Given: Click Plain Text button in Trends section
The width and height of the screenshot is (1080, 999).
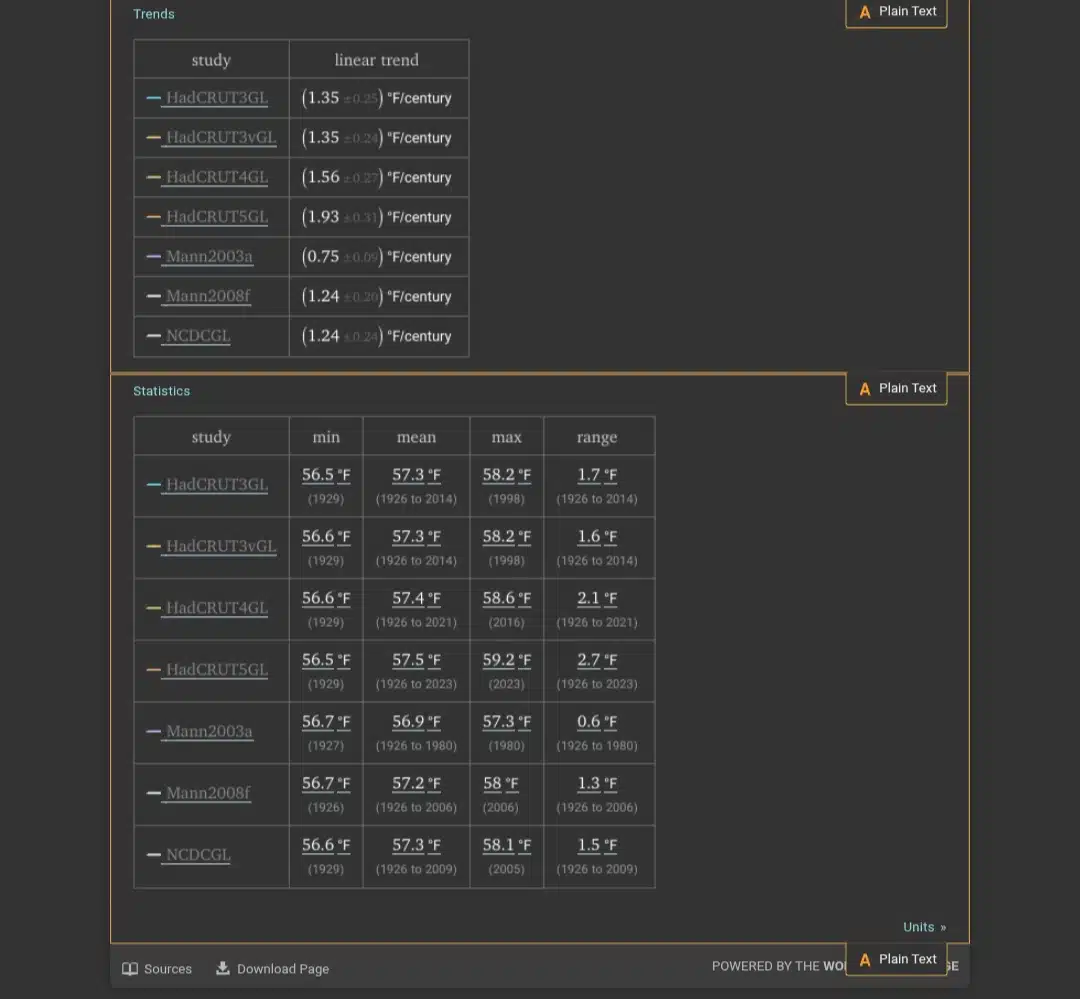Looking at the screenshot, I should pyautogui.click(x=896, y=12).
